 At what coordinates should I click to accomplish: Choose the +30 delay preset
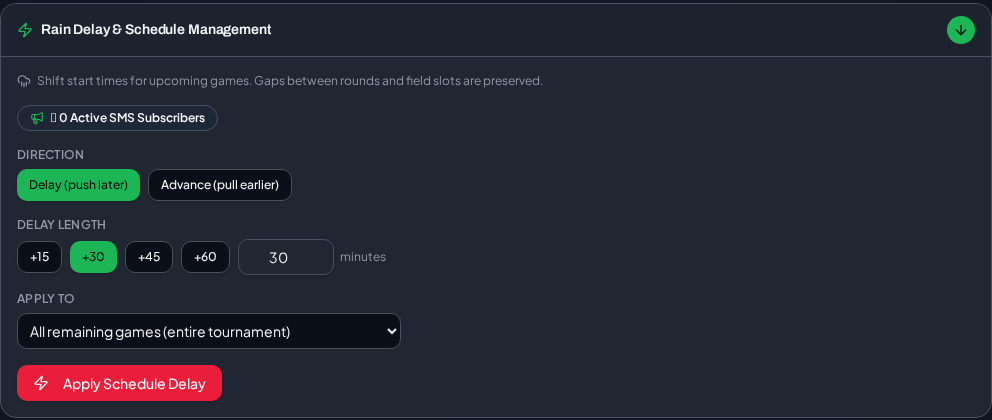[93, 257]
